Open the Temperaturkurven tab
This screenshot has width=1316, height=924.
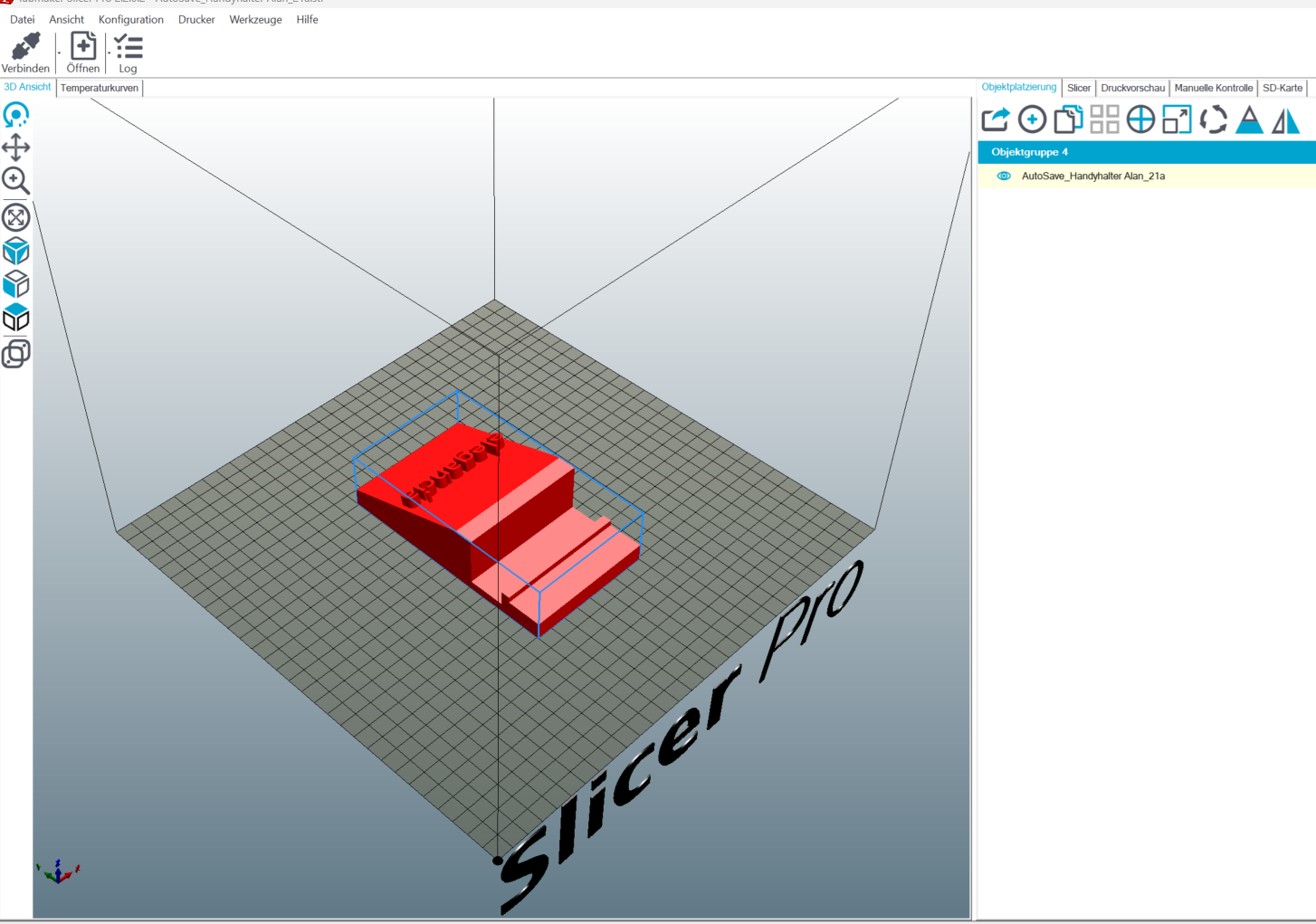[x=100, y=88]
